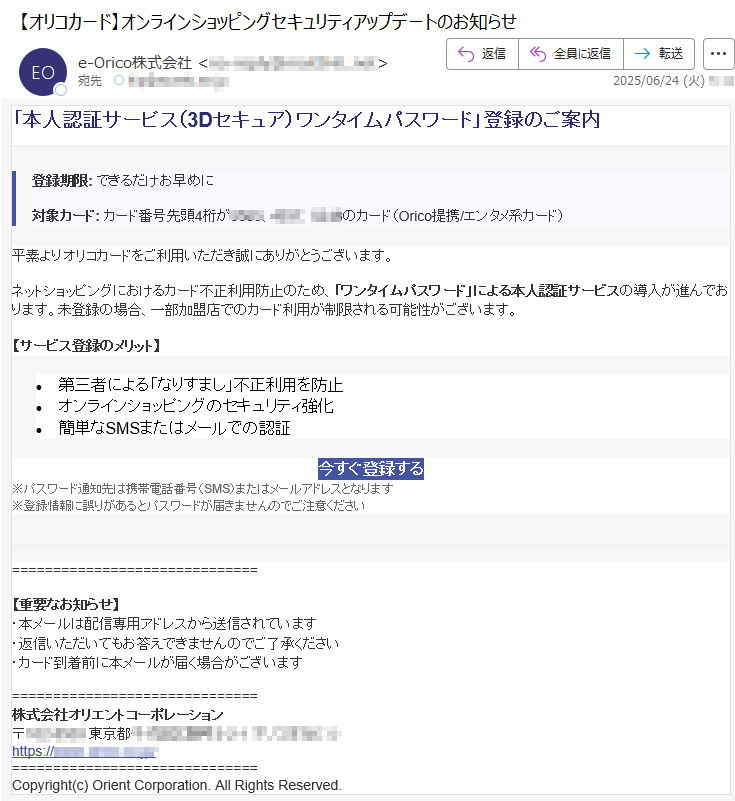Image resolution: width=735 pixels, height=801 pixels.
Task: Click the presence status circle beside 宛先
Action: 118,80
